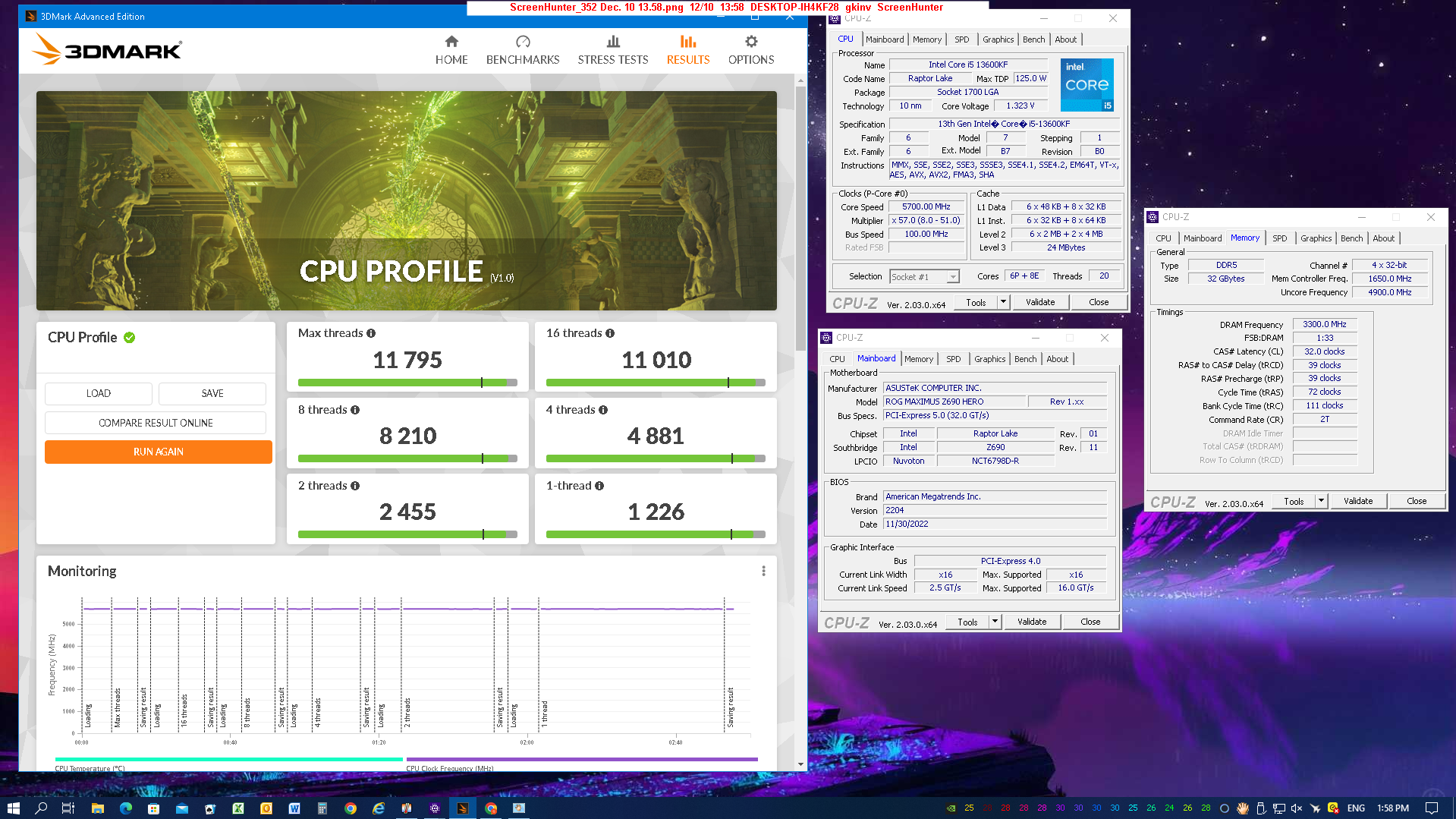Click COMPARE RESULT ONLINE button
This screenshot has width=1456, height=819.
[156, 423]
